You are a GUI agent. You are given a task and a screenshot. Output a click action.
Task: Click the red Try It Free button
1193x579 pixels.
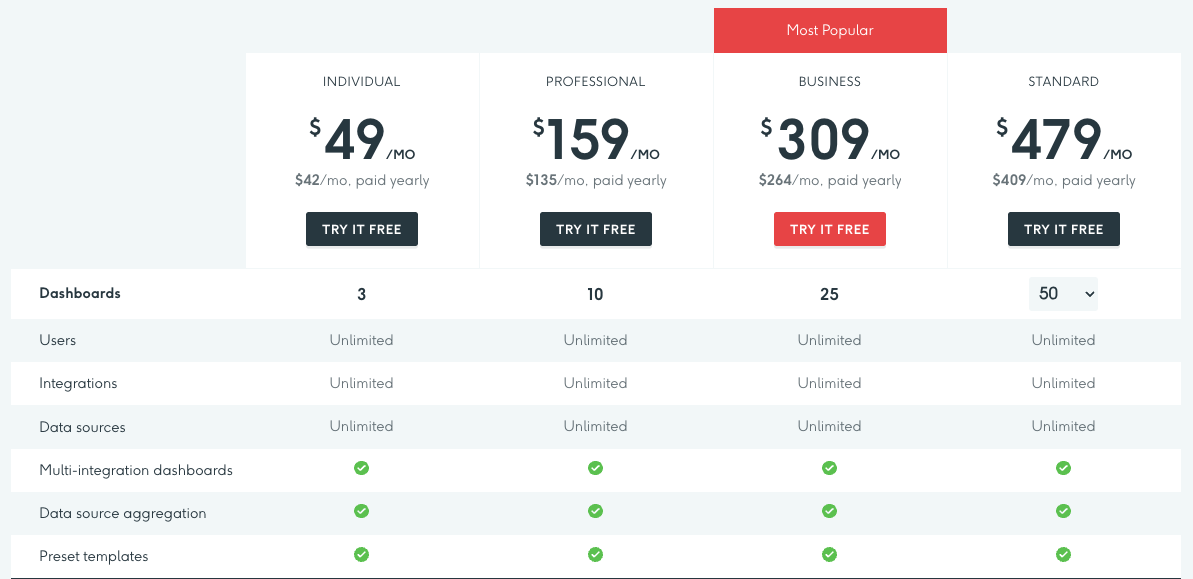tap(829, 228)
